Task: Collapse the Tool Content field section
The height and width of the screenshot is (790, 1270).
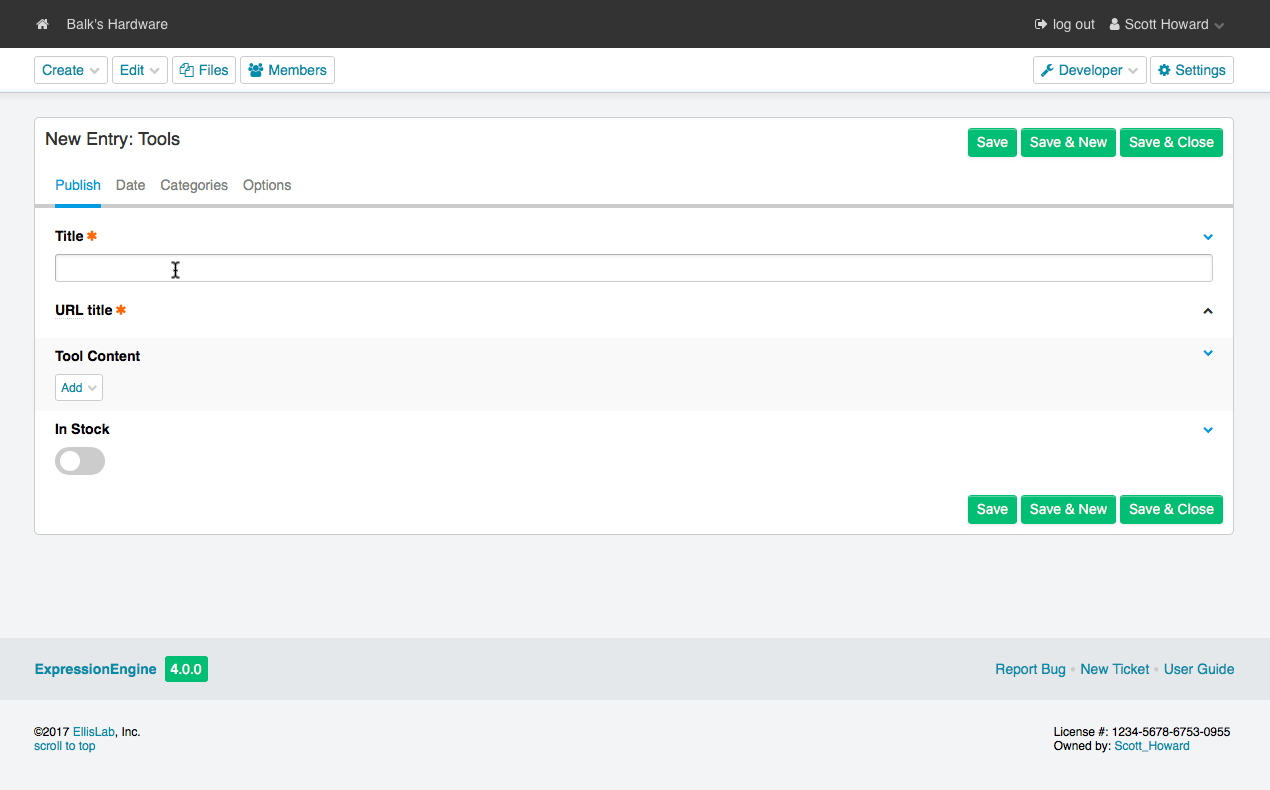Action: tap(1208, 353)
